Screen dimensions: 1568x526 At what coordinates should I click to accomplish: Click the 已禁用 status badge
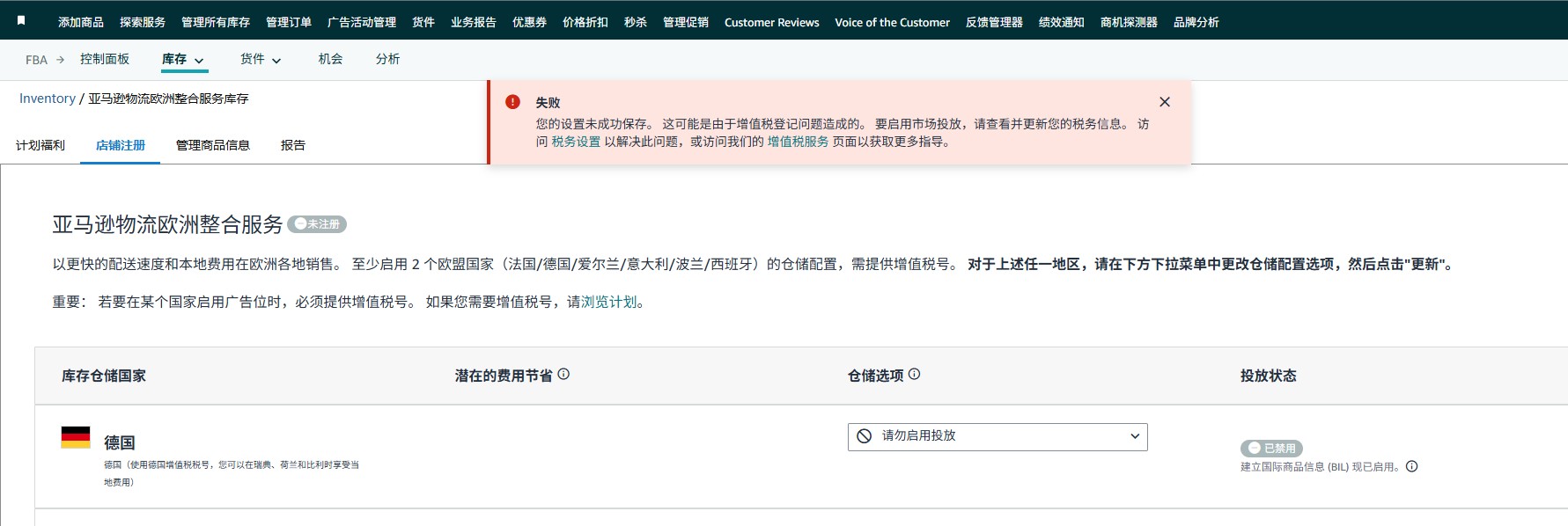tap(1270, 448)
